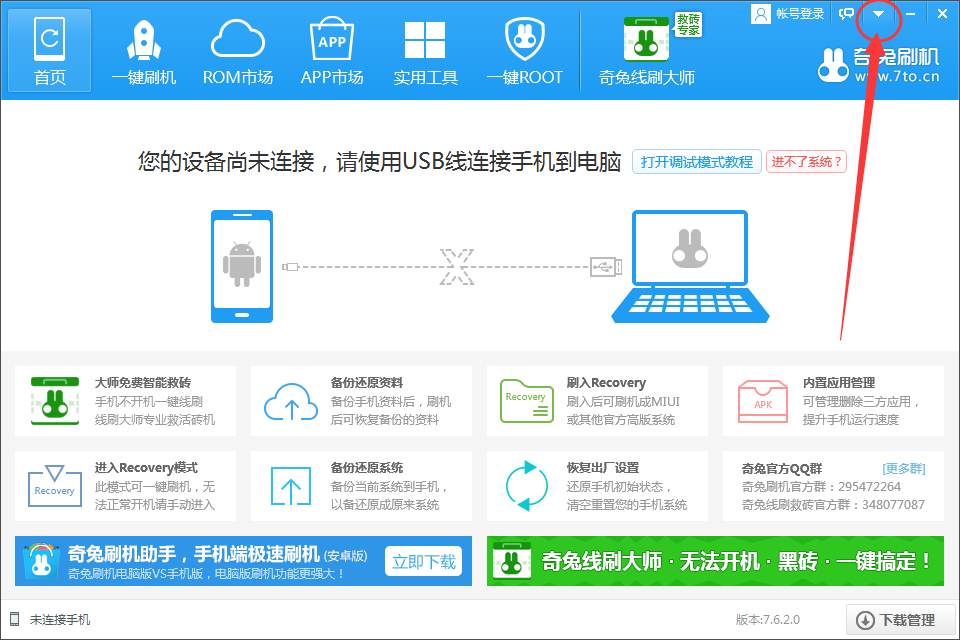Open the 一键刷机 rocket icon

(x=143, y=38)
